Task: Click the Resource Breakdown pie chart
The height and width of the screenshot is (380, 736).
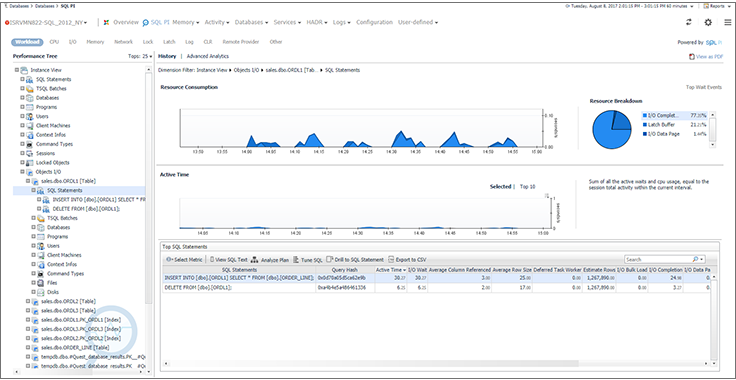Action: [x=611, y=130]
